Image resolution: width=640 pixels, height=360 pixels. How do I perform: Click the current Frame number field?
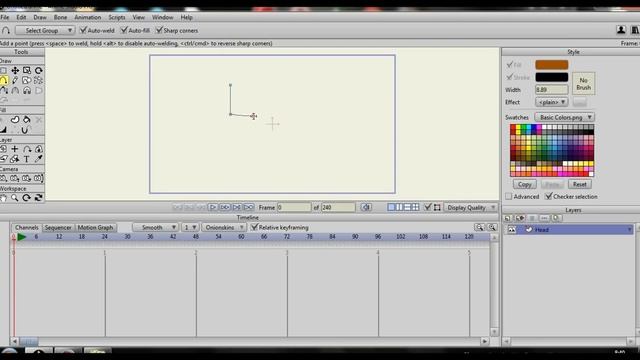[294, 207]
